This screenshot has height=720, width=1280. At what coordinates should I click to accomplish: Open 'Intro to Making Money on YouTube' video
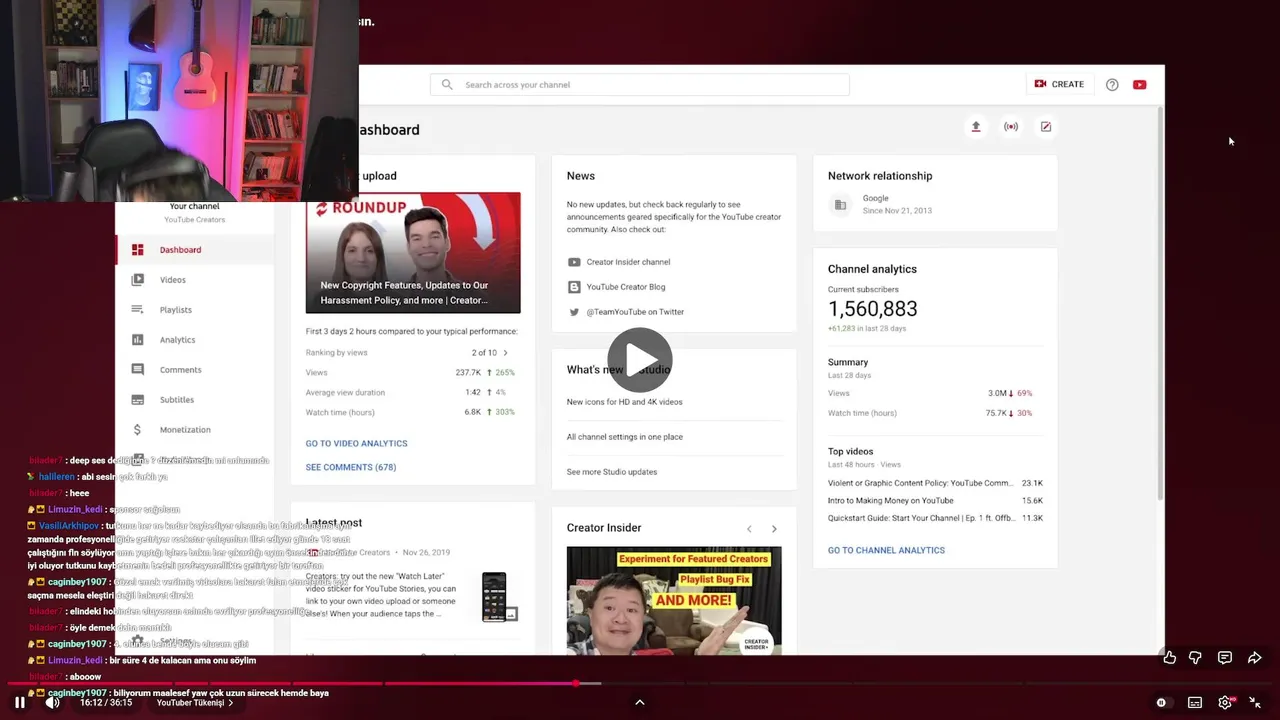tap(891, 501)
